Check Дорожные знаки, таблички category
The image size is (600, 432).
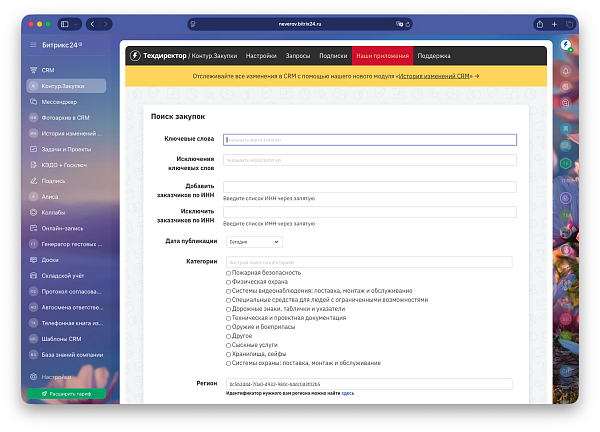point(228,309)
